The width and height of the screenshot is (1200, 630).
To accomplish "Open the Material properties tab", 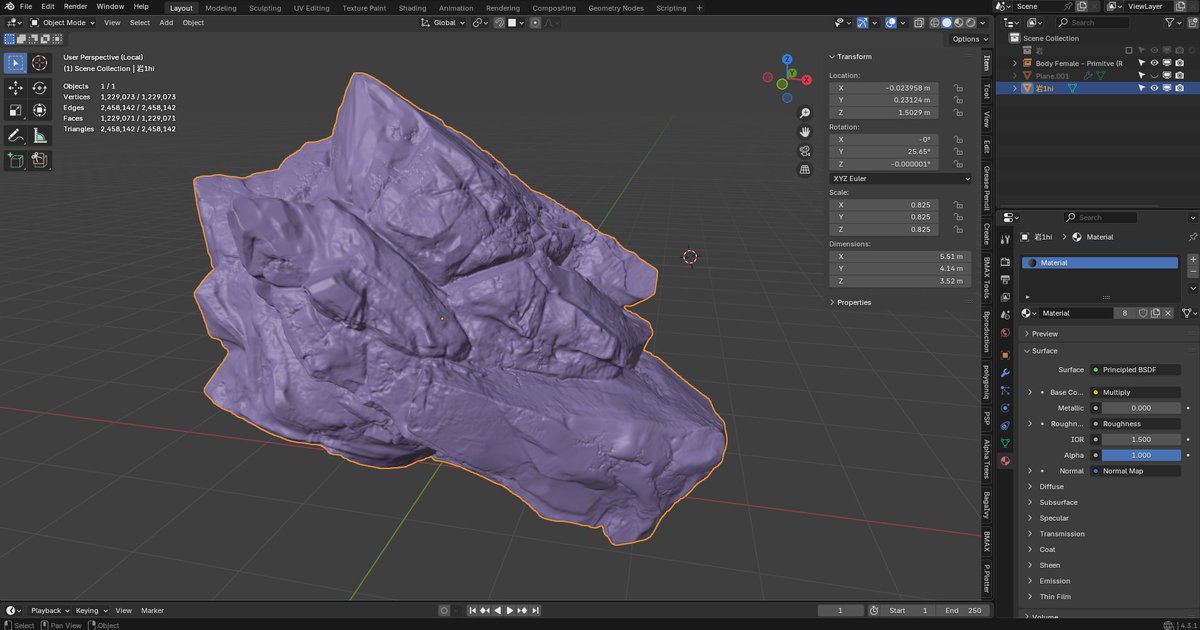I will point(1005,461).
